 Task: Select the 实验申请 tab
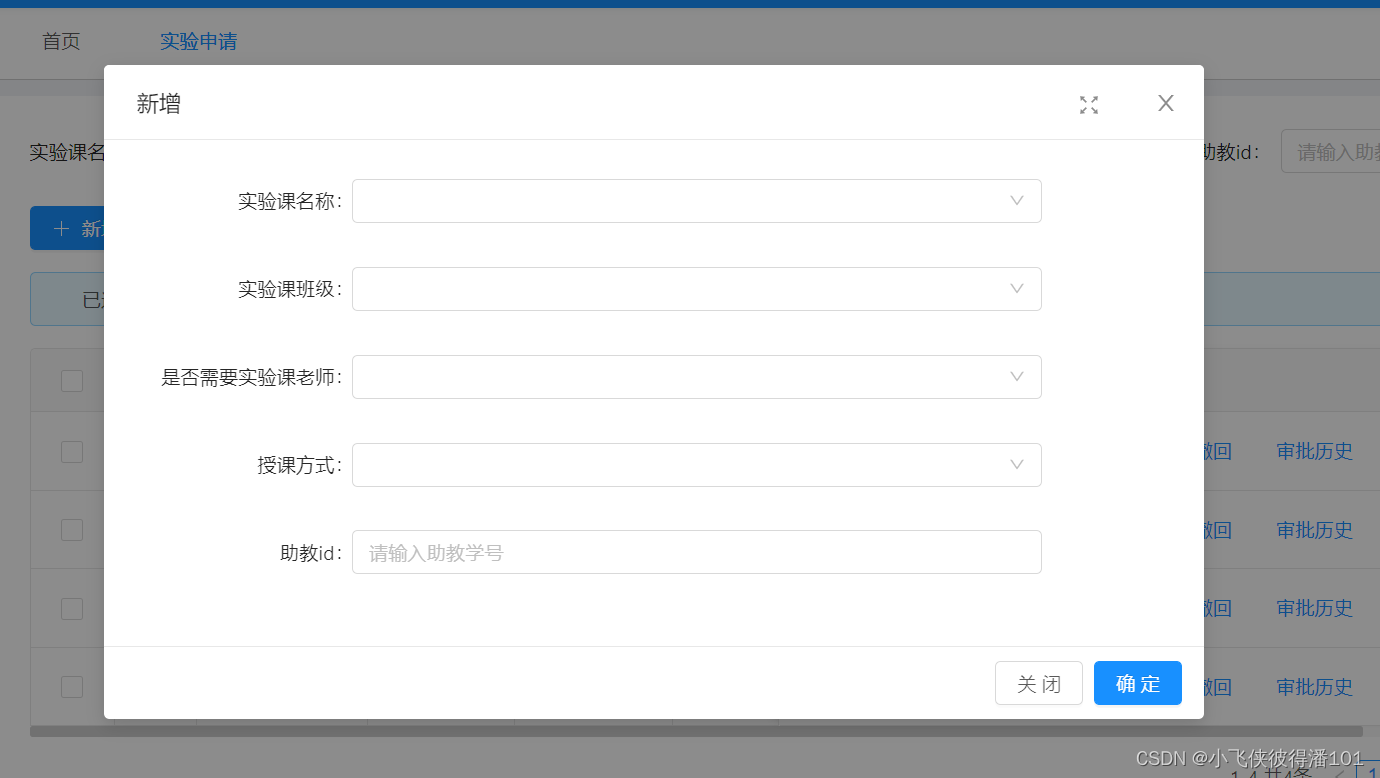pos(198,41)
